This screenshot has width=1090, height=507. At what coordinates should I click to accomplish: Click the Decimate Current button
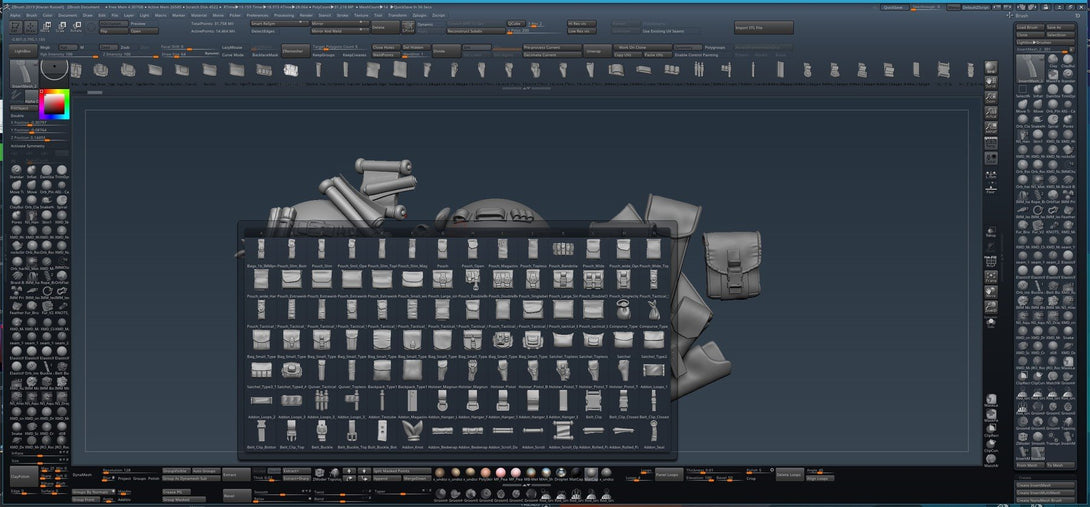[x=552, y=54]
